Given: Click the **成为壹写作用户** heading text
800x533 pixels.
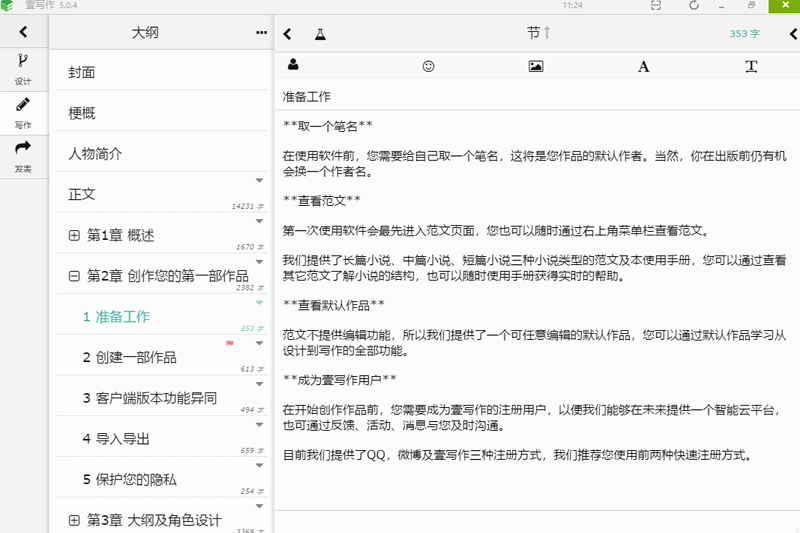Looking at the screenshot, I should (340, 380).
